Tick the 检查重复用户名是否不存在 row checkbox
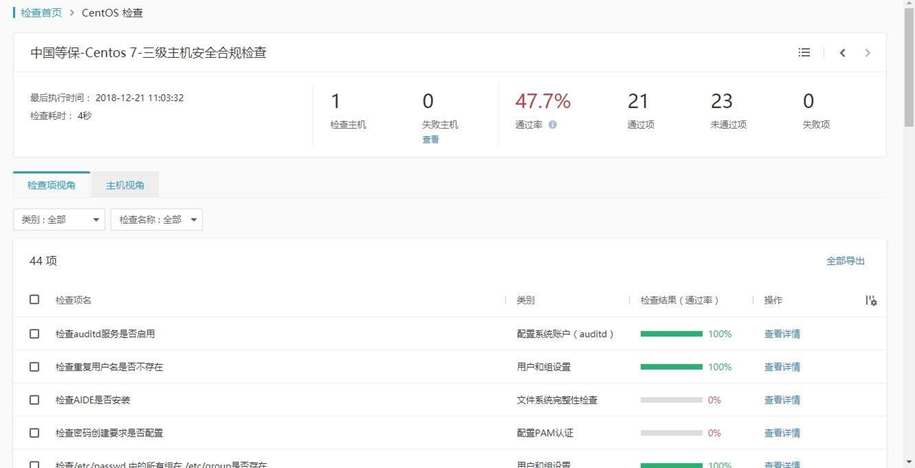The image size is (915, 468). [x=34, y=367]
